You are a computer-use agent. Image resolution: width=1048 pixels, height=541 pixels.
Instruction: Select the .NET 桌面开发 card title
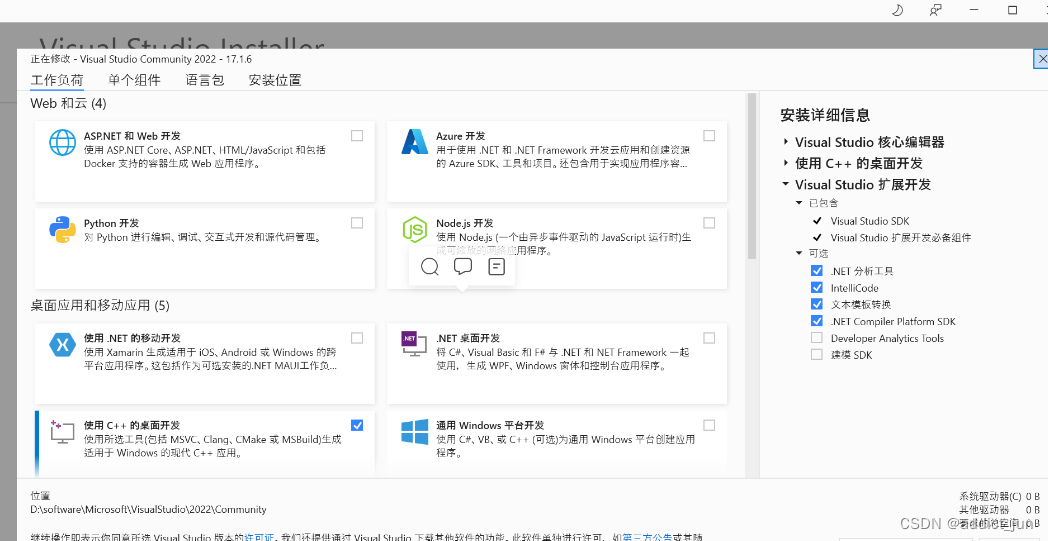click(x=468, y=338)
